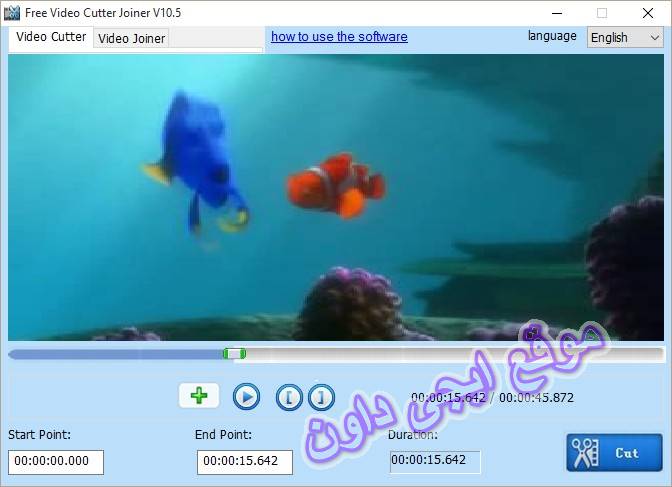Click the total time 00:00:45.872 readout

[x=536, y=397]
